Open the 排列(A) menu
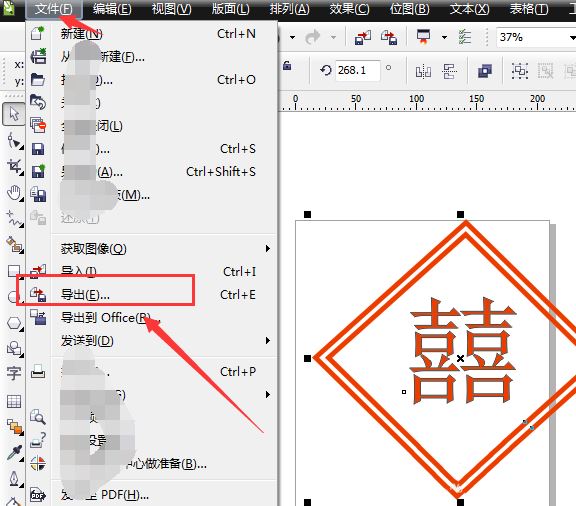Image resolution: width=576 pixels, height=506 pixels. click(289, 9)
